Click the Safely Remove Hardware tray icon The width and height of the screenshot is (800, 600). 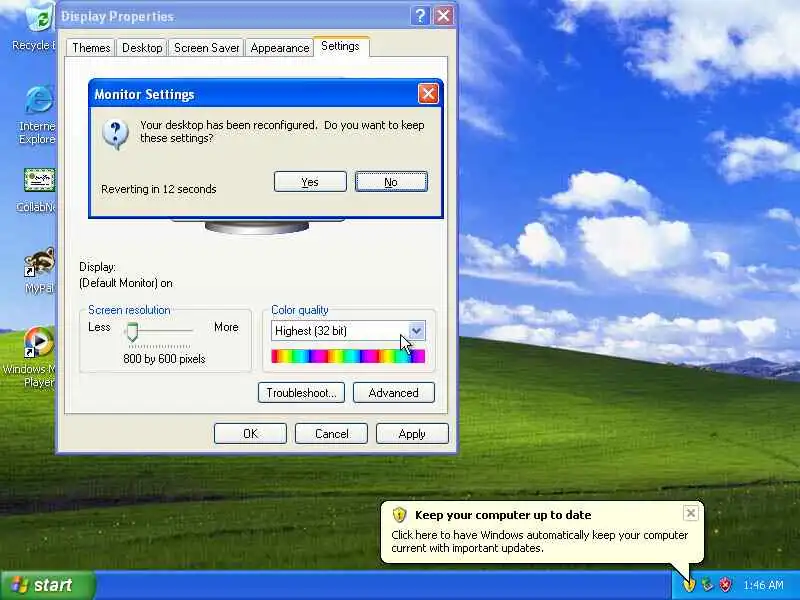click(707, 584)
